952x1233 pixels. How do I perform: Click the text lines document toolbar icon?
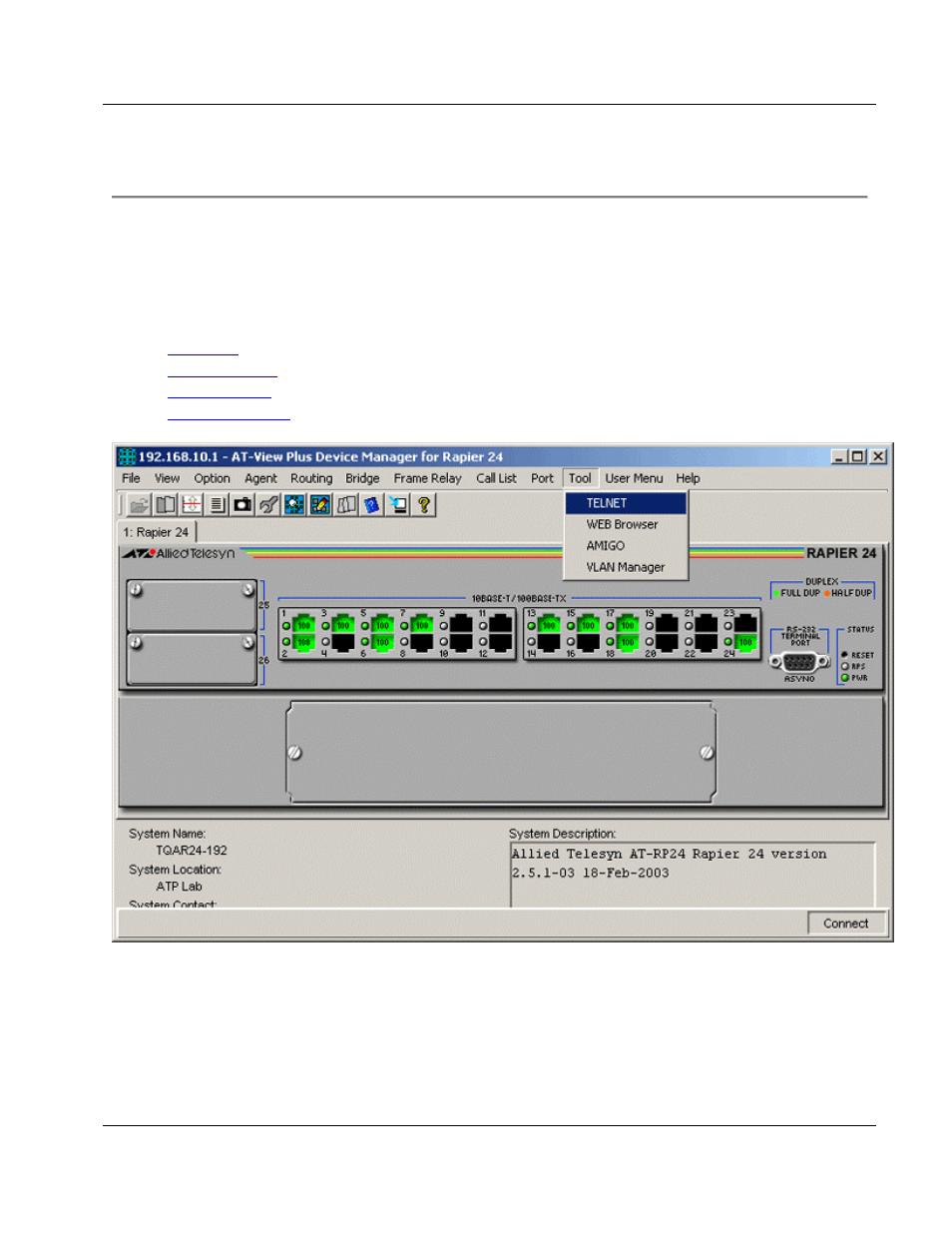217,505
